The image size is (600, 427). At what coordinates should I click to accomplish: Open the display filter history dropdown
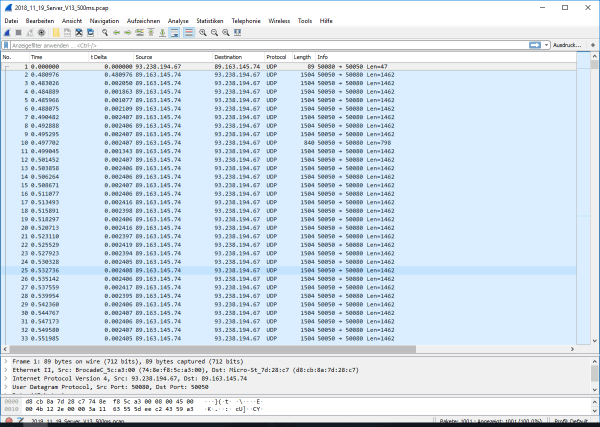[546, 45]
